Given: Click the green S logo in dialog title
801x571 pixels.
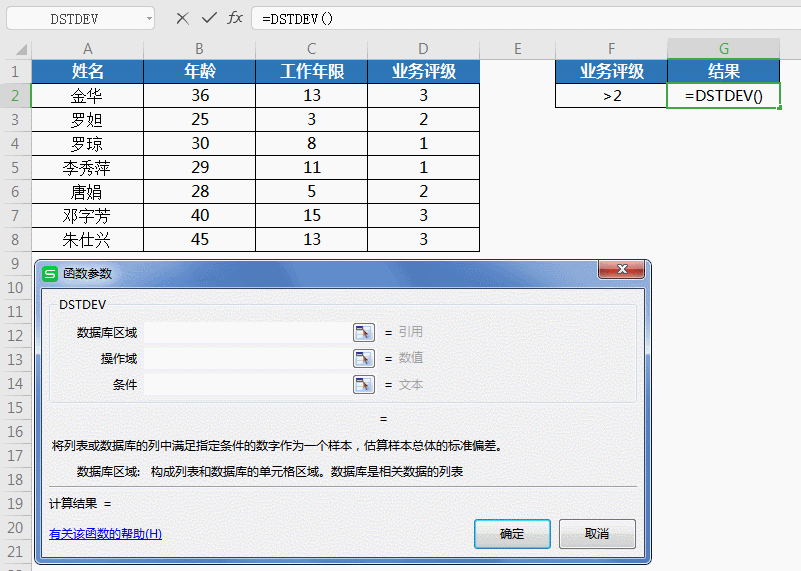Looking at the screenshot, I should 50,274.
